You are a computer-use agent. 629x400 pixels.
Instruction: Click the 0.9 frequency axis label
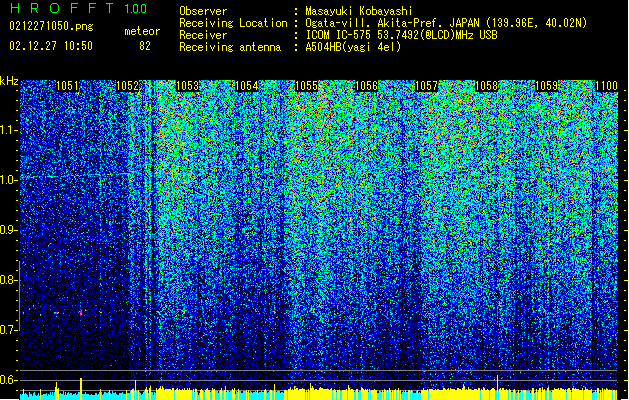coord(9,230)
